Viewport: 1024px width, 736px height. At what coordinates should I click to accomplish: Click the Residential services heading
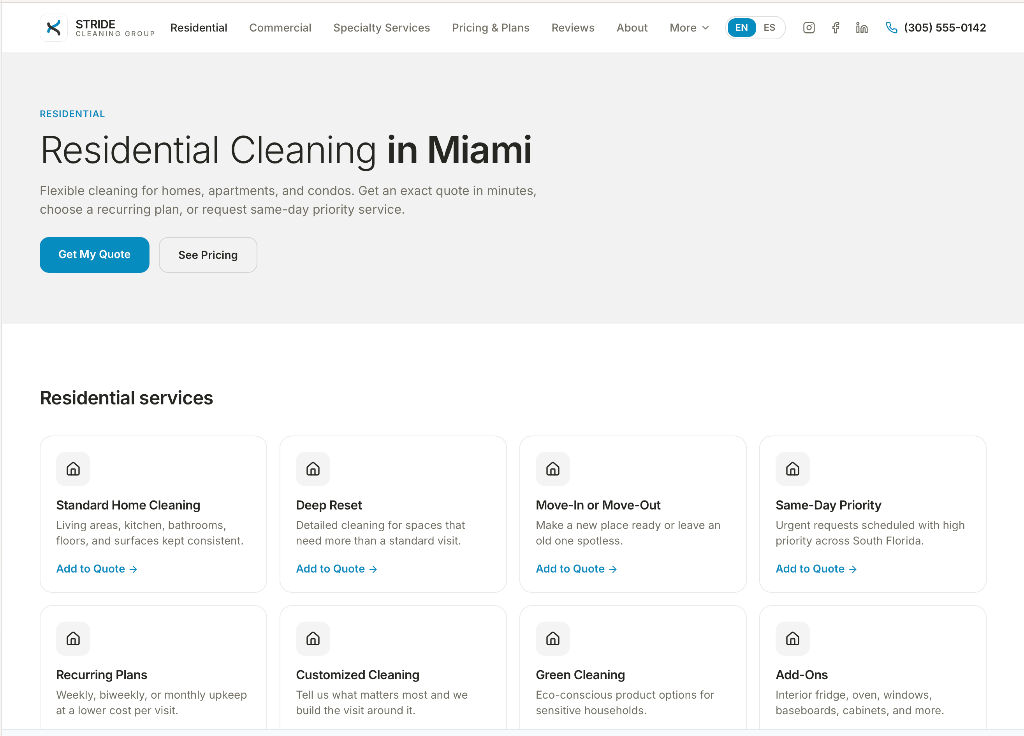click(x=126, y=398)
